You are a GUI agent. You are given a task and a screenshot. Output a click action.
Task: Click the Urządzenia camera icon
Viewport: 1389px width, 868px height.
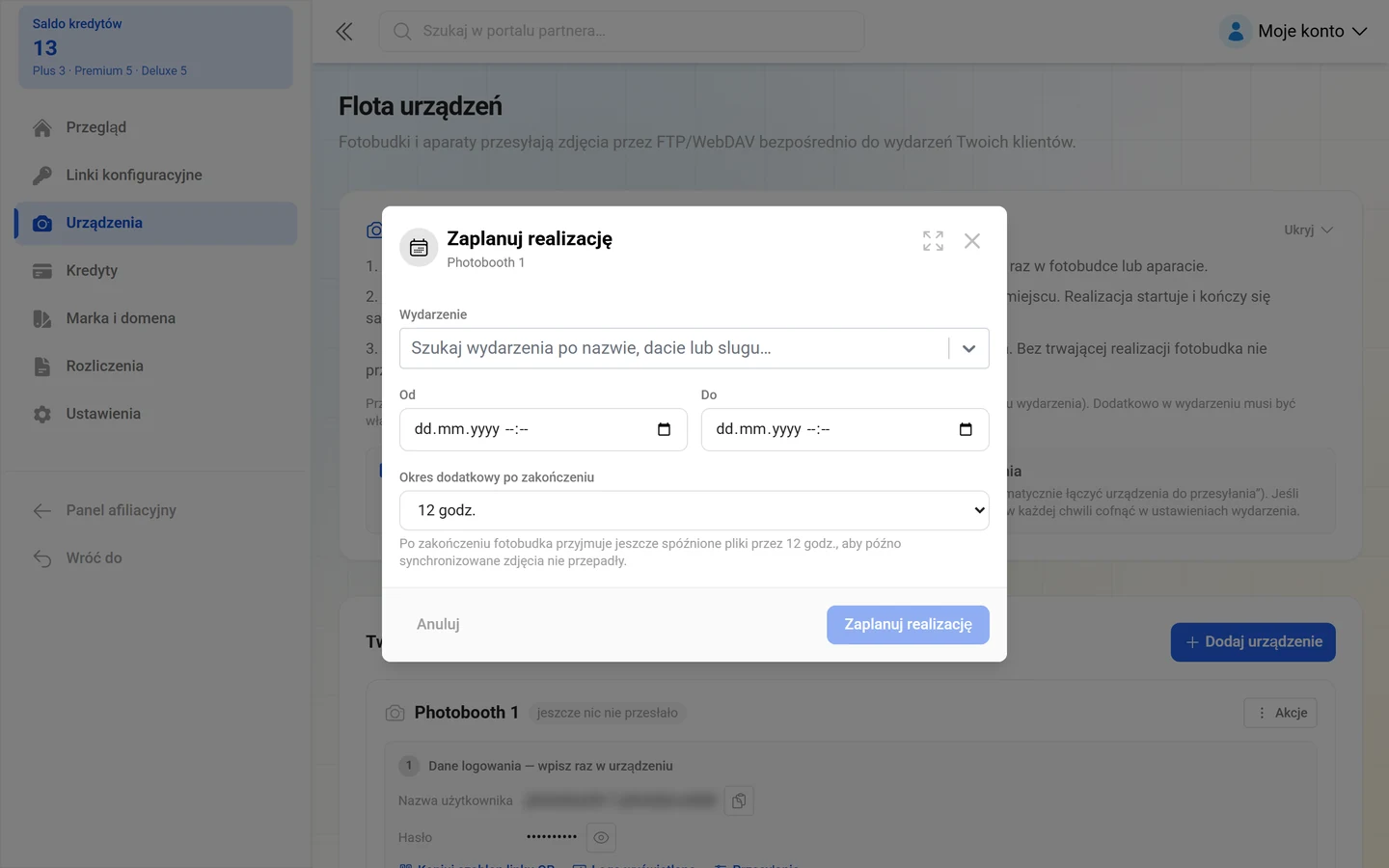42,223
